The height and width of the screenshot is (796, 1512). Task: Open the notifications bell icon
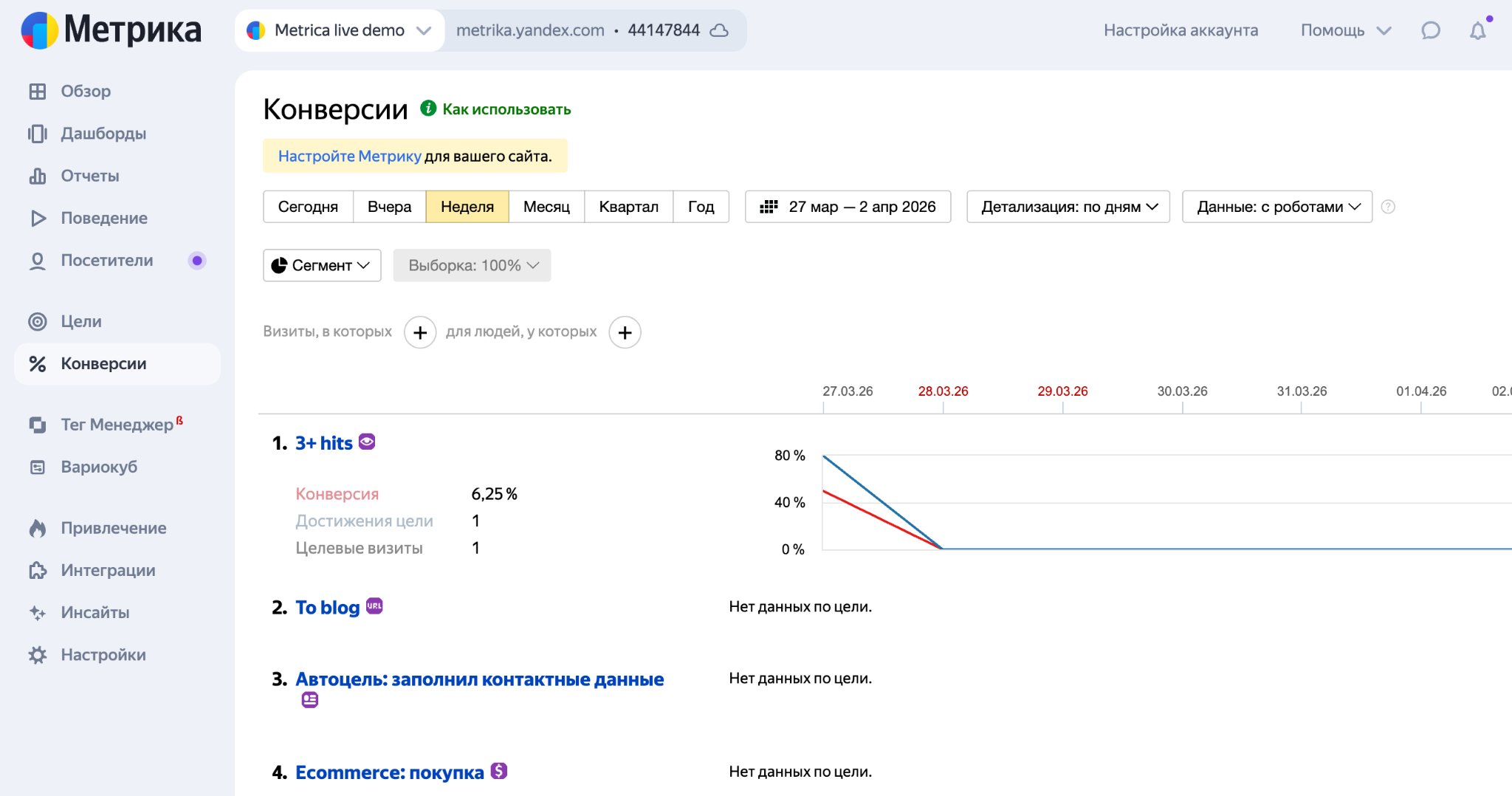pyautogui.click(x=1477, y=31)
